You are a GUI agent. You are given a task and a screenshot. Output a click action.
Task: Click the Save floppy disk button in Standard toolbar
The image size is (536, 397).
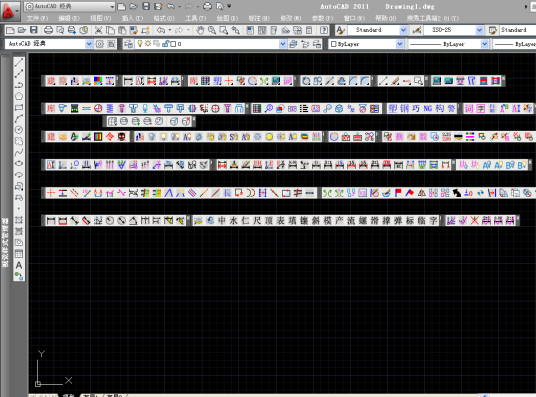[34, 30]
